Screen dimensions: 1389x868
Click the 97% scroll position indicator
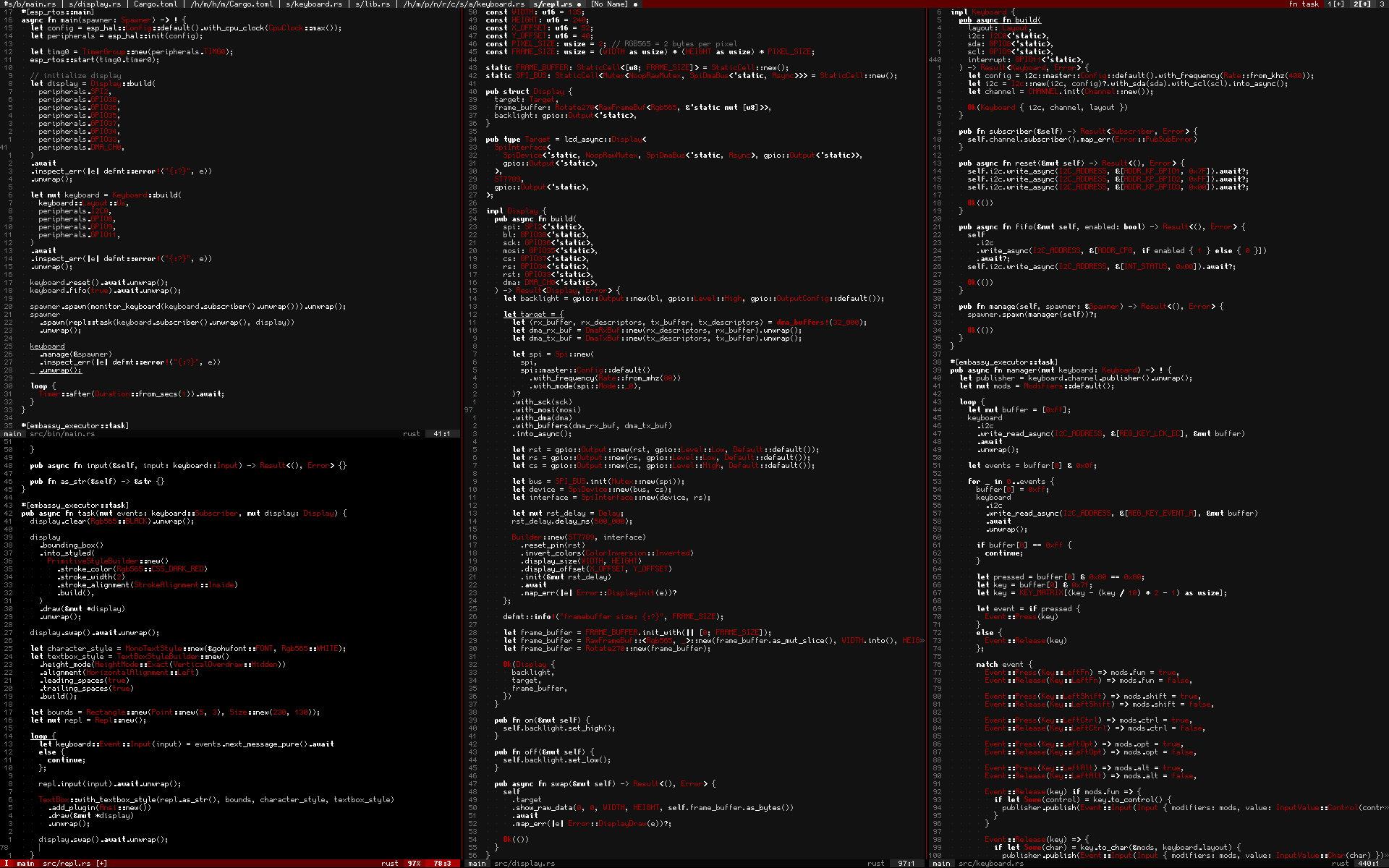(x=414, y=863)
